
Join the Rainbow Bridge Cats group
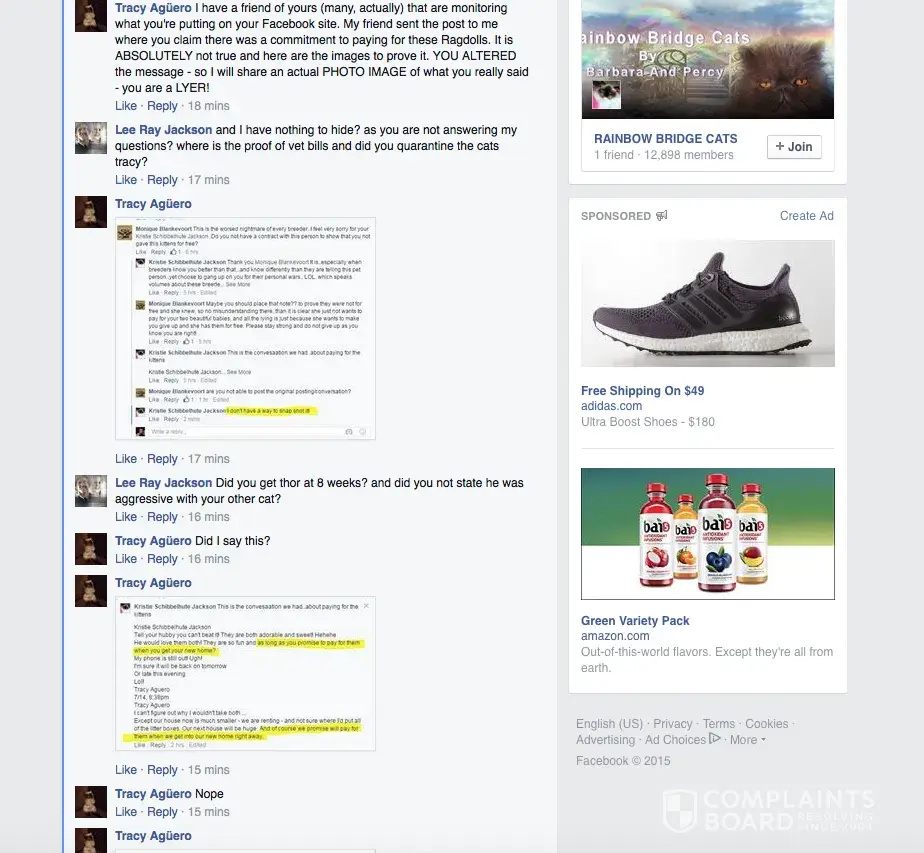click(x=794, y=147)
